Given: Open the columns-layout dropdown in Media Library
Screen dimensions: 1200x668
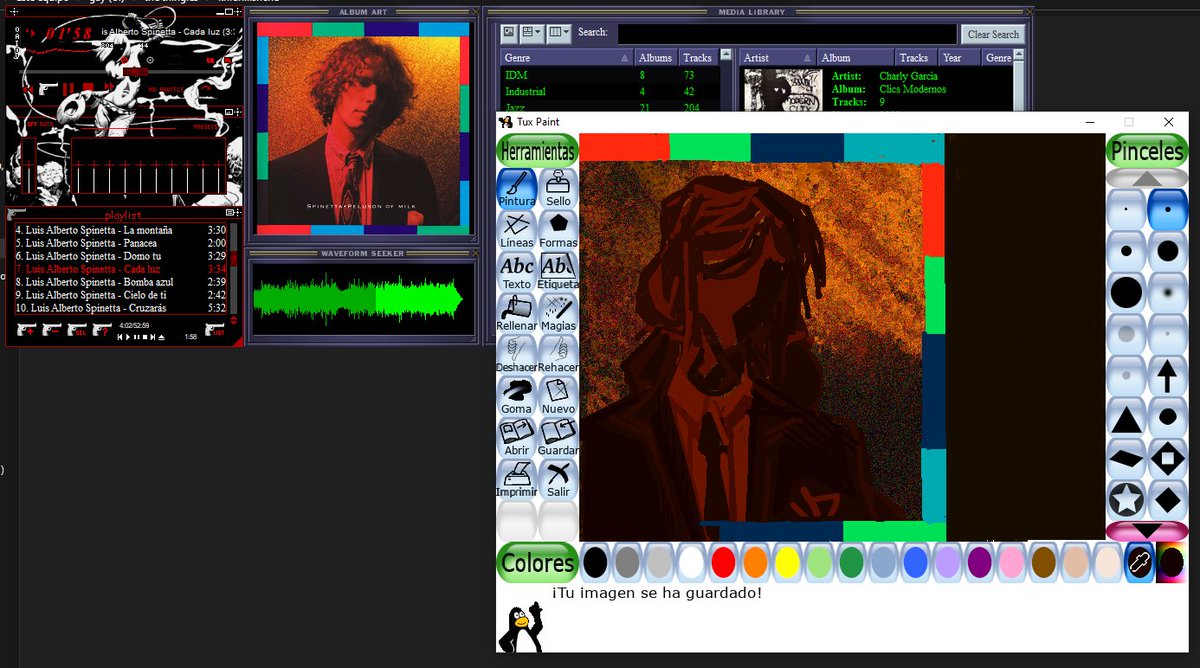Looking at the screenshot, I should tap(560, 33).
